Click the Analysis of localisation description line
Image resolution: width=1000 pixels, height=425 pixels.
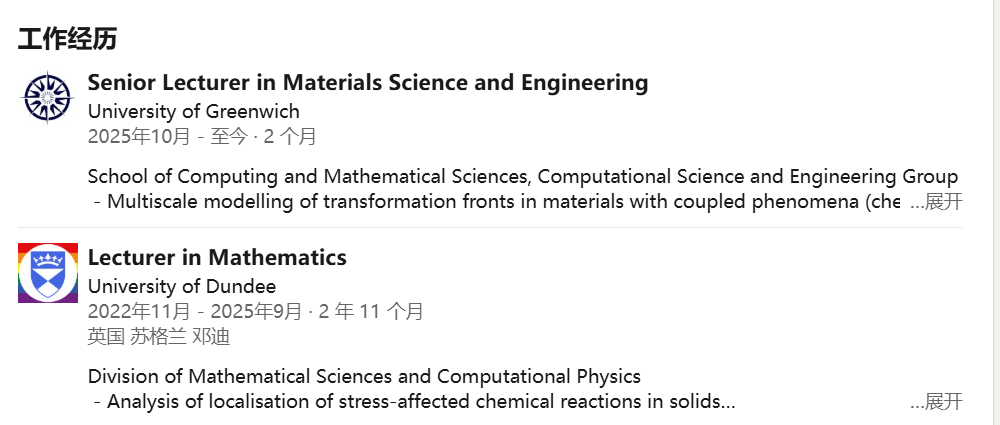coord(414,402)
